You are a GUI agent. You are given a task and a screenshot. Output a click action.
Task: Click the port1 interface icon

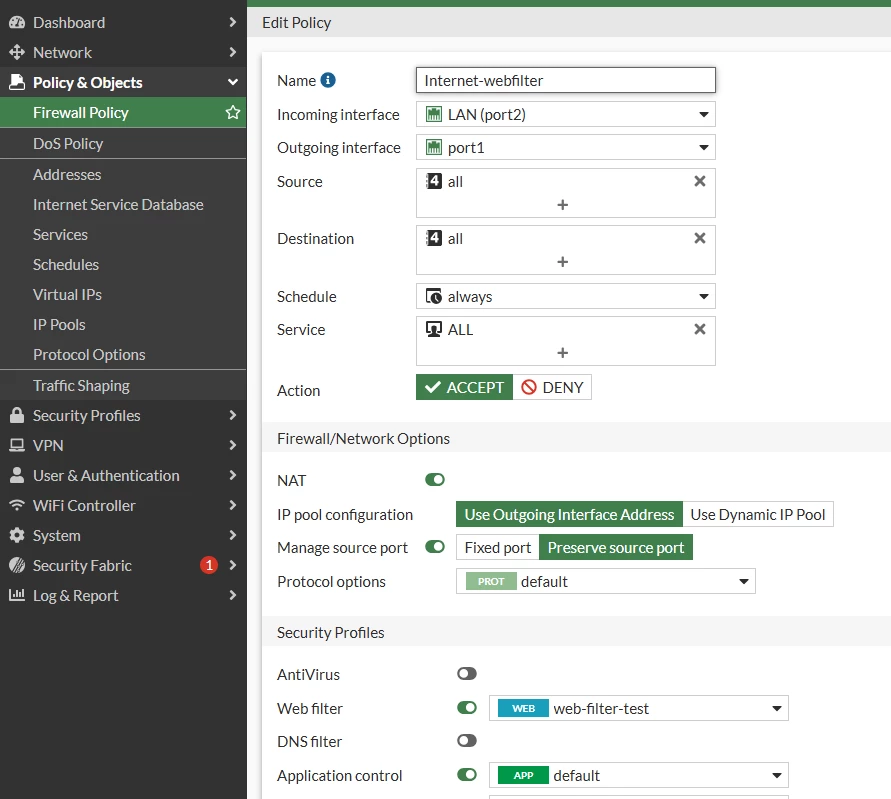(434, 147)
